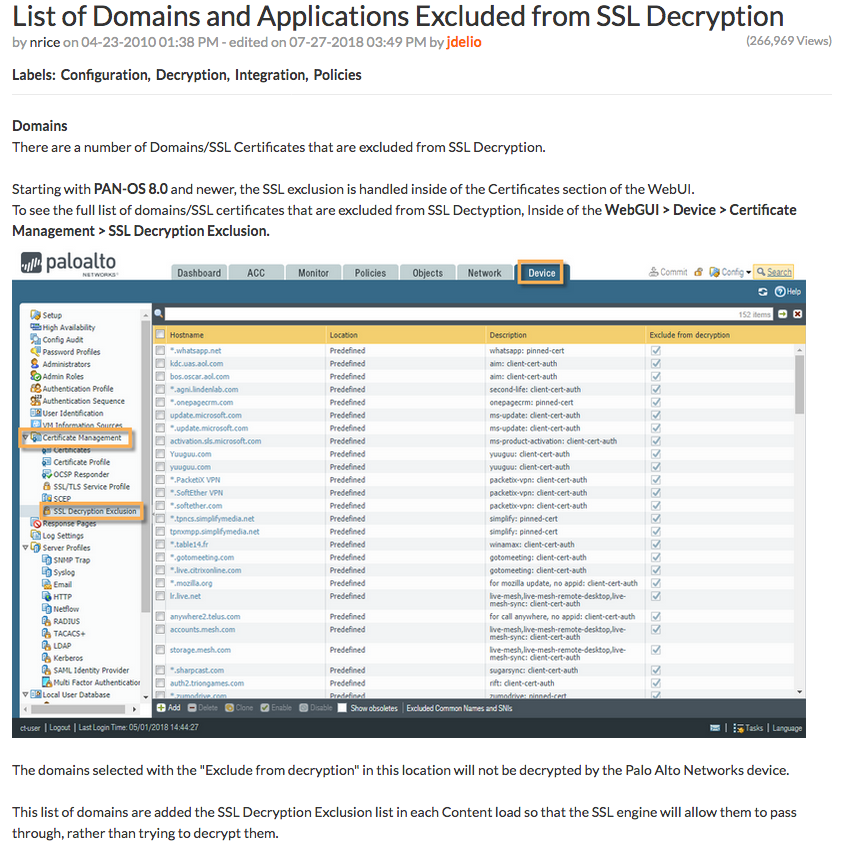The image size is (843, 843).
Task: Click the Authentication Profile icon
Action: [35, 388]
